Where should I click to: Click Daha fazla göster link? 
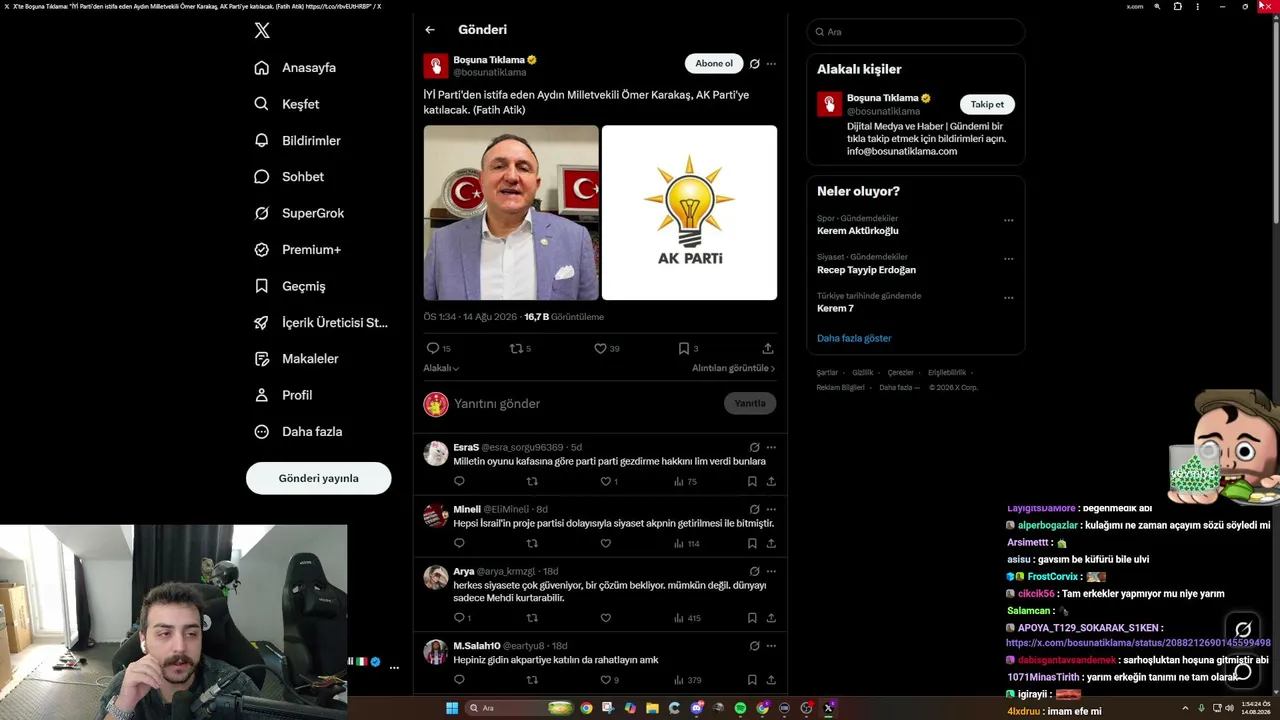(854, 338)
